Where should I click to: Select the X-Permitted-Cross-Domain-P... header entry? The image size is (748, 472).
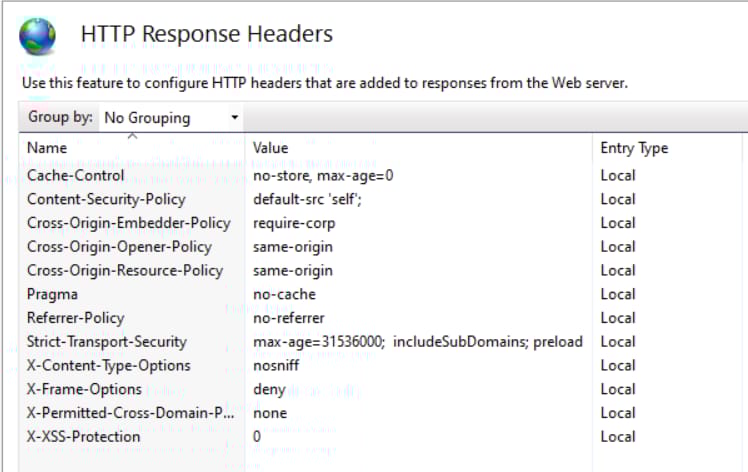pyautogui.click(x=130, y=413)
